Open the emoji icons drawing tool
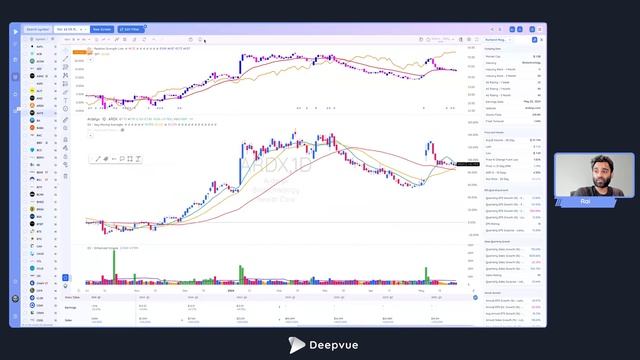 pos(66,109)
